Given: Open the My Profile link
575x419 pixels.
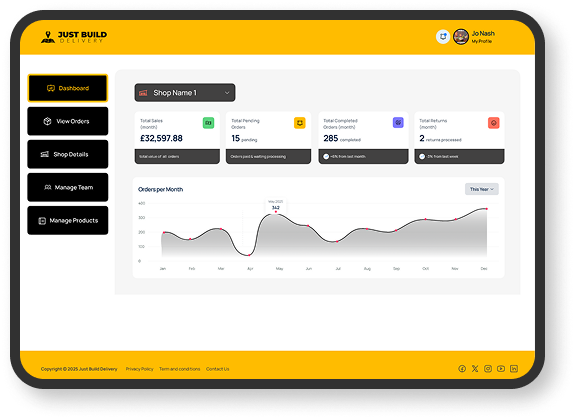Looking at the screenshot, I should pyautogui.click(x=481, y=41).
